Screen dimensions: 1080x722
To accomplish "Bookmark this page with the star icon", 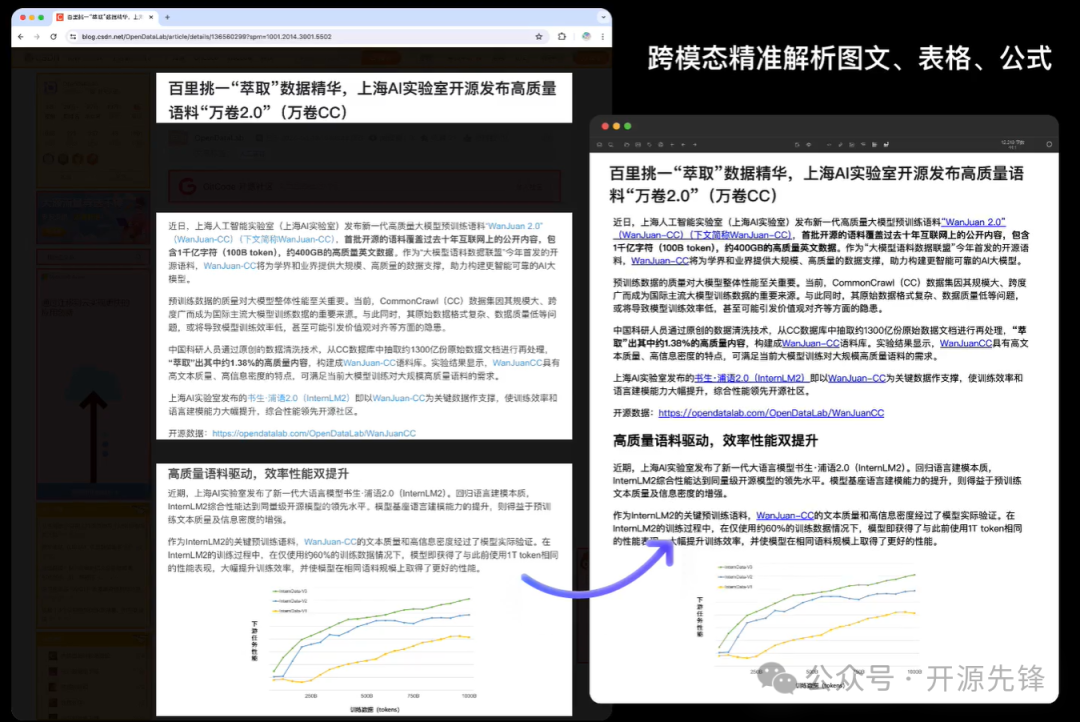I will click(x=539, y=37).
